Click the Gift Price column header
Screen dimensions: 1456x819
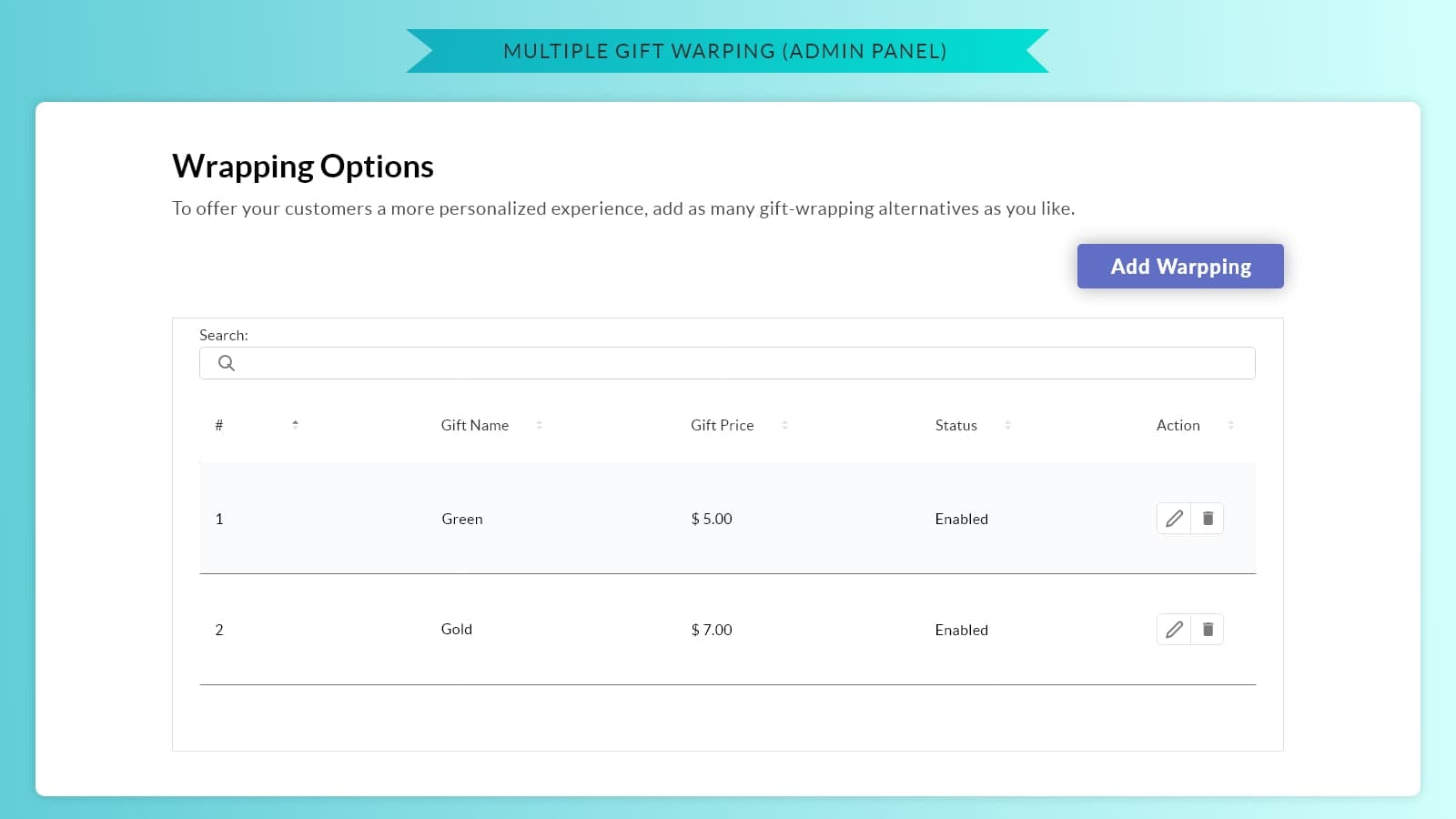point(722,425)
